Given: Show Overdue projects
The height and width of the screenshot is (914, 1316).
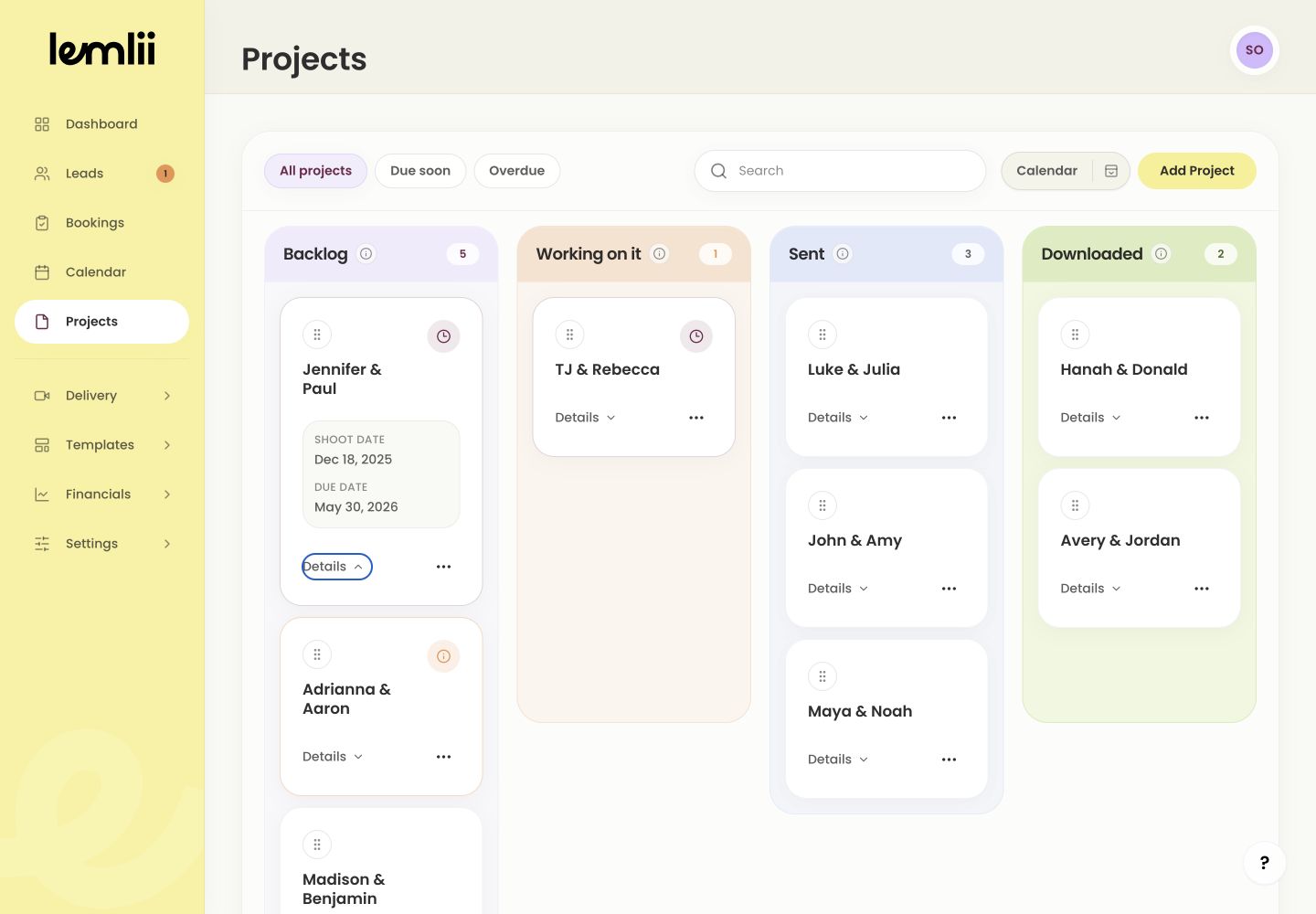Looking at the screenshot, I should [x=516, y=171].
